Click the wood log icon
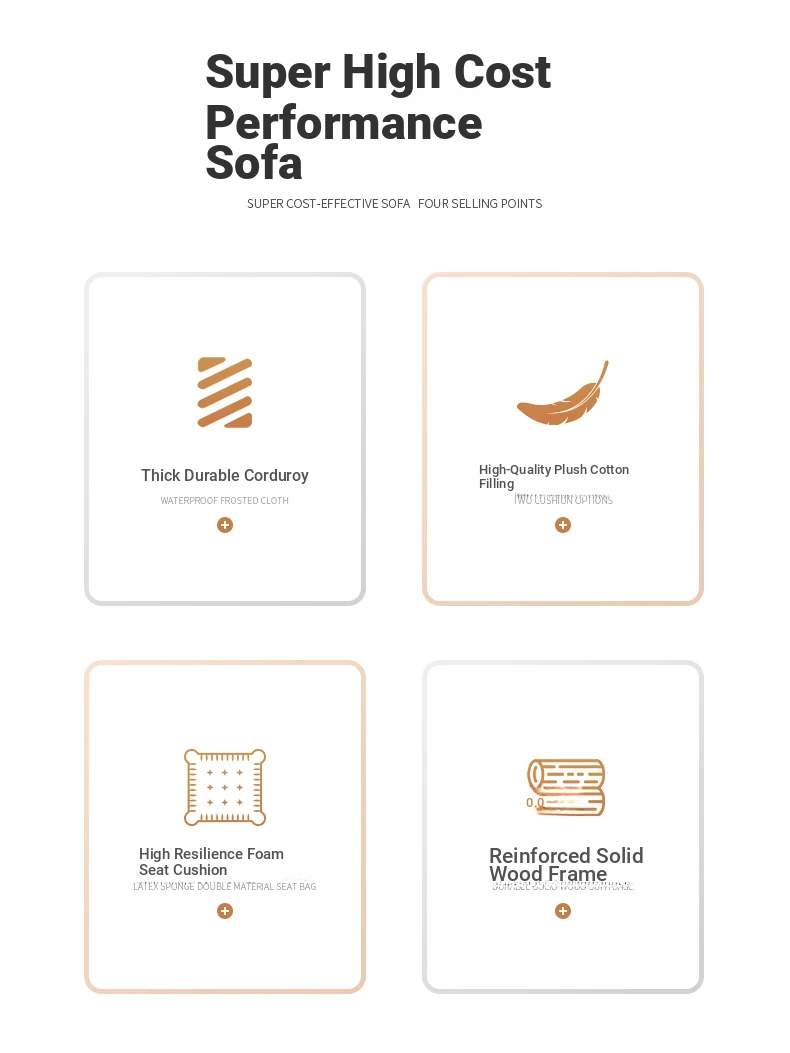The width and height of the screenshot is (790, 1053). [566, 787]
